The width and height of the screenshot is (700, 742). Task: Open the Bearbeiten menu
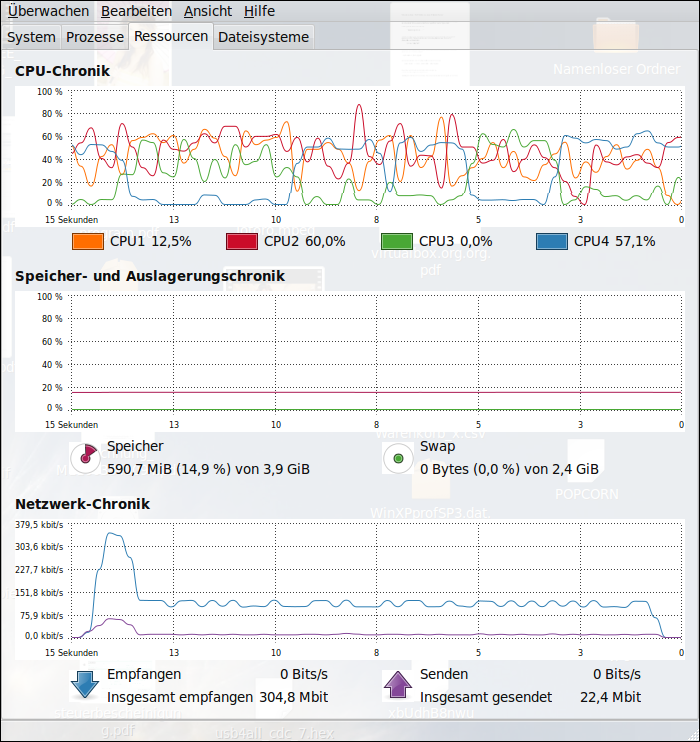tap(137, 11)
